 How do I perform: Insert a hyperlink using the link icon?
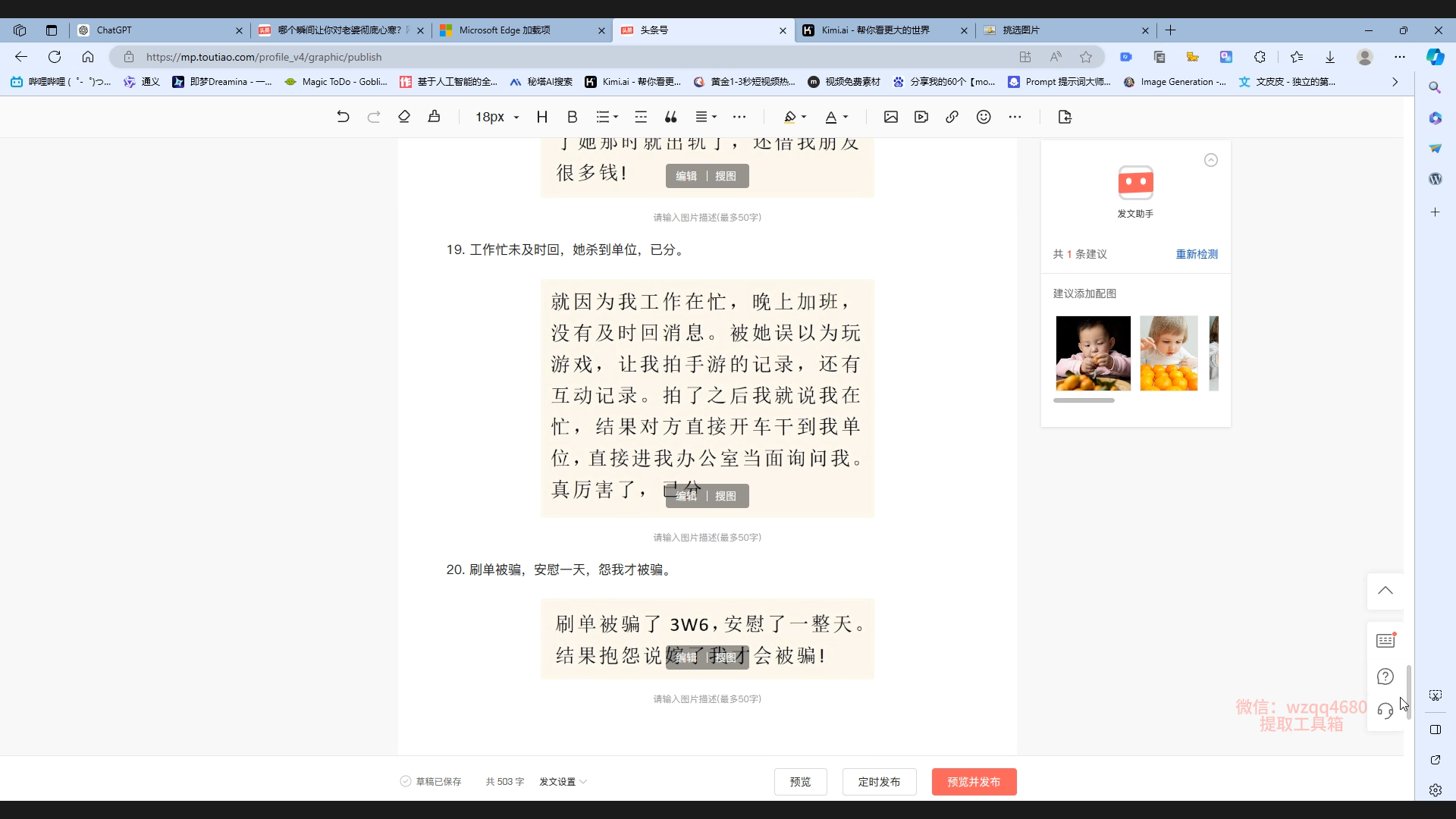coord(952,117)
